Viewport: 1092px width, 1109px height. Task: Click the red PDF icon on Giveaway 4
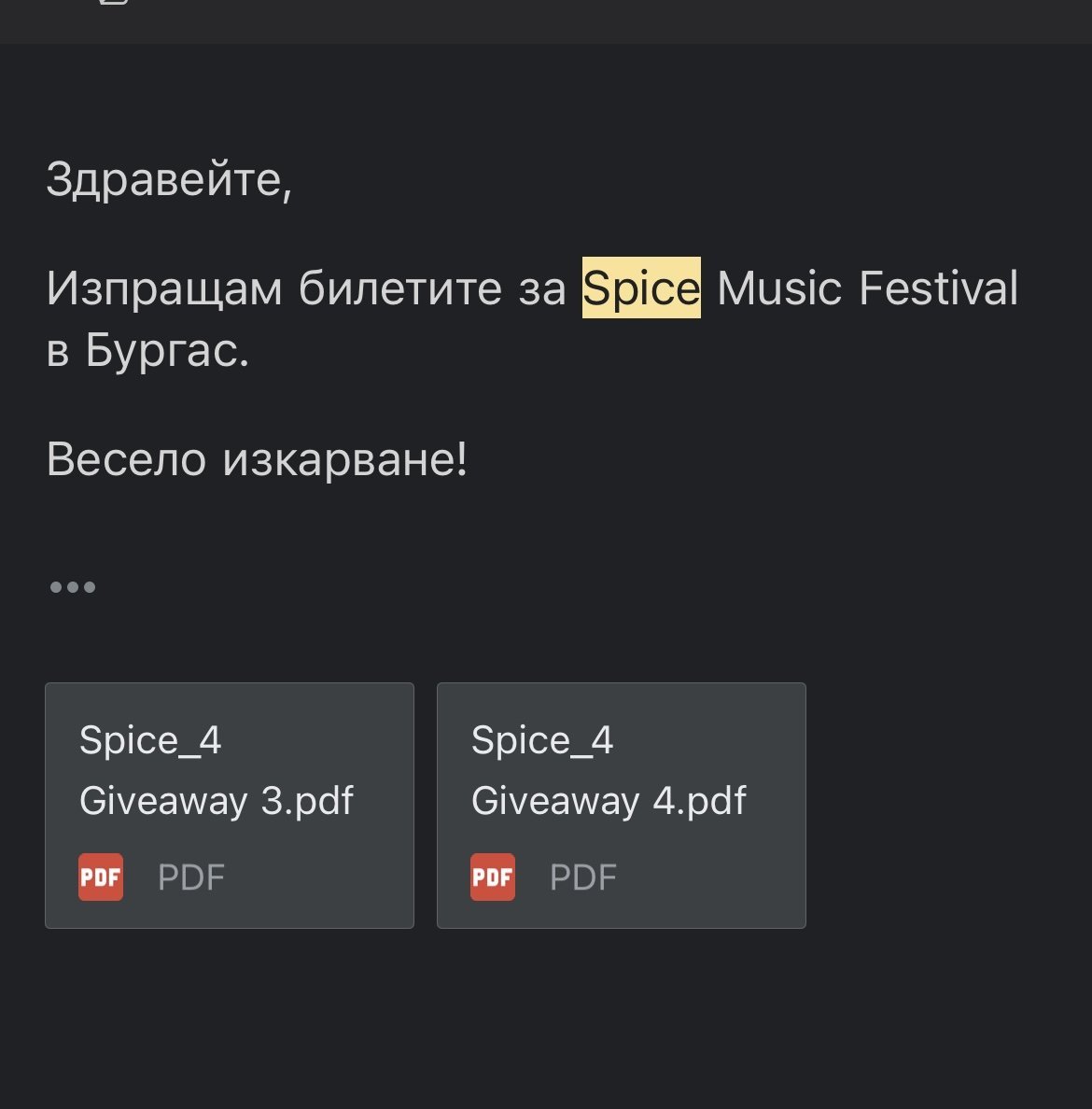coord(493,877)
